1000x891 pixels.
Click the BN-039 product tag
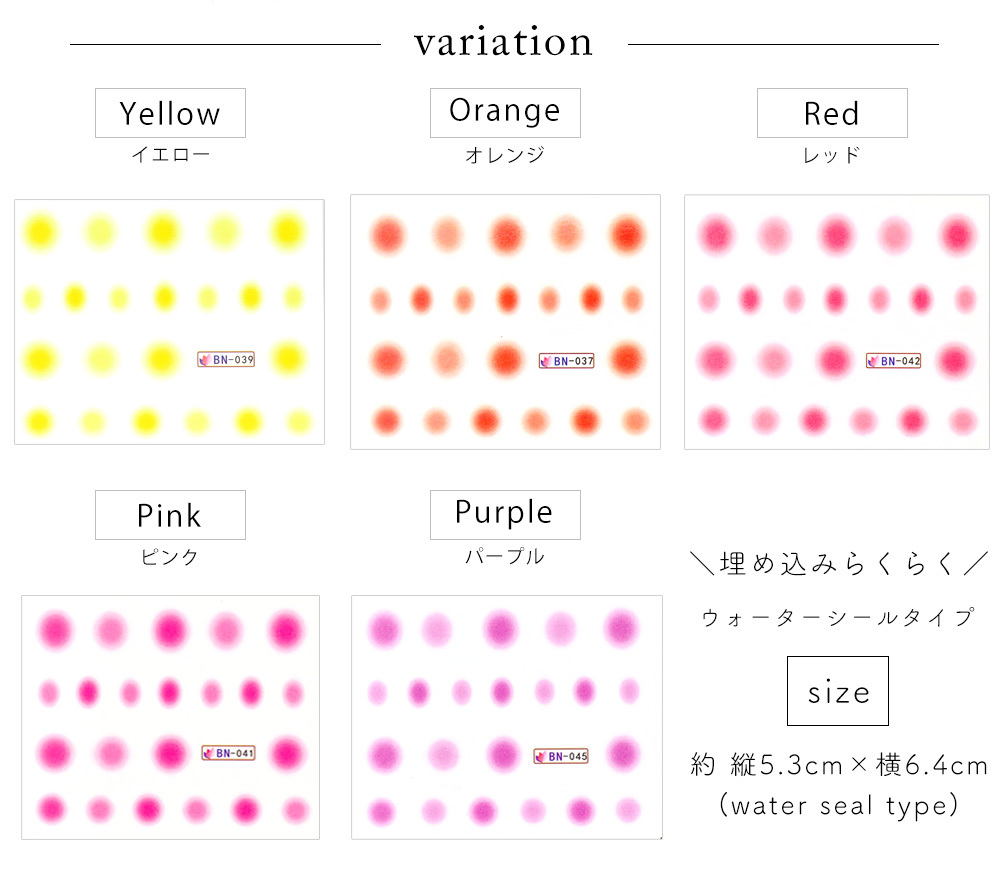(226, 360)
